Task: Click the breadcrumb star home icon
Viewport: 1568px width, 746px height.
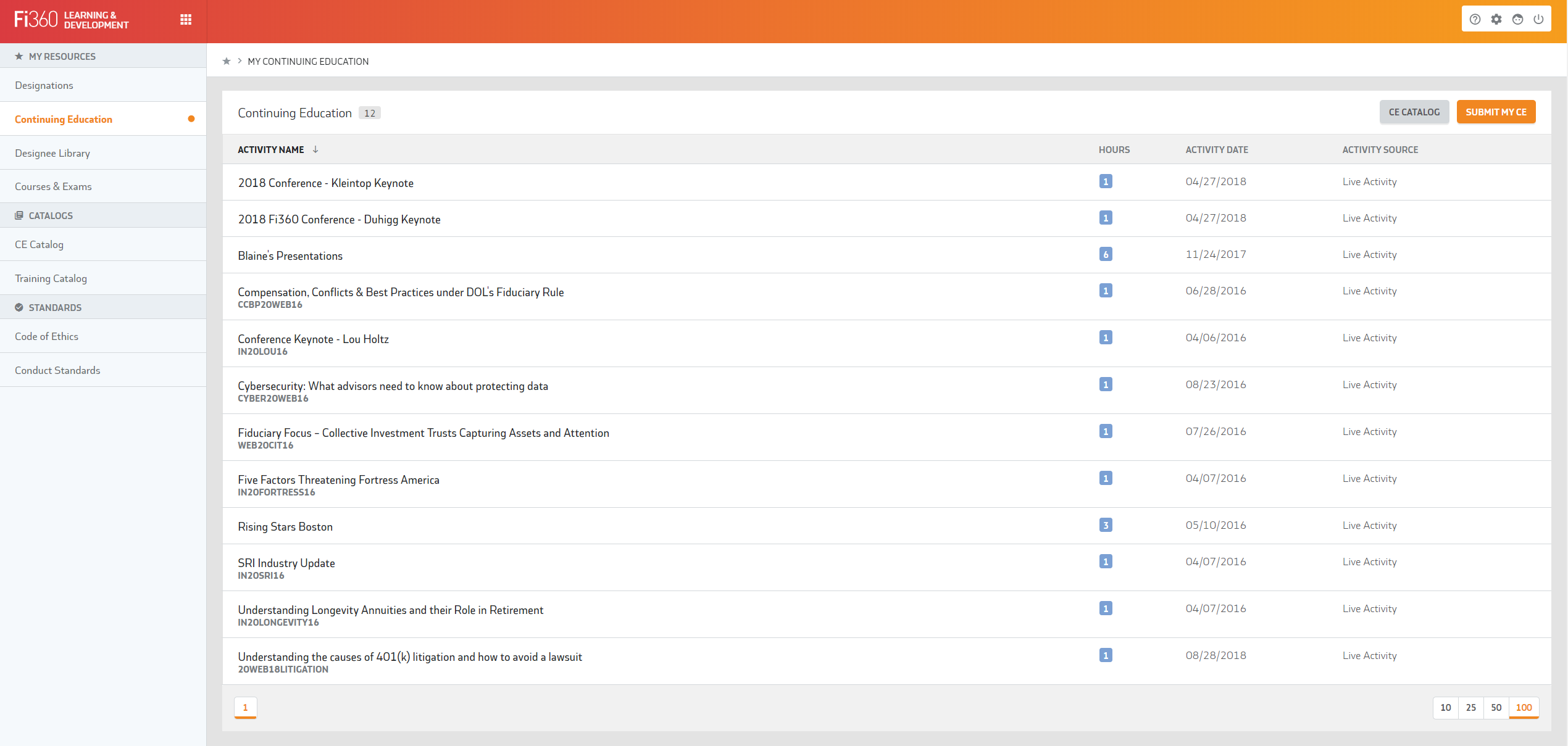Action: tap(227, 61)
